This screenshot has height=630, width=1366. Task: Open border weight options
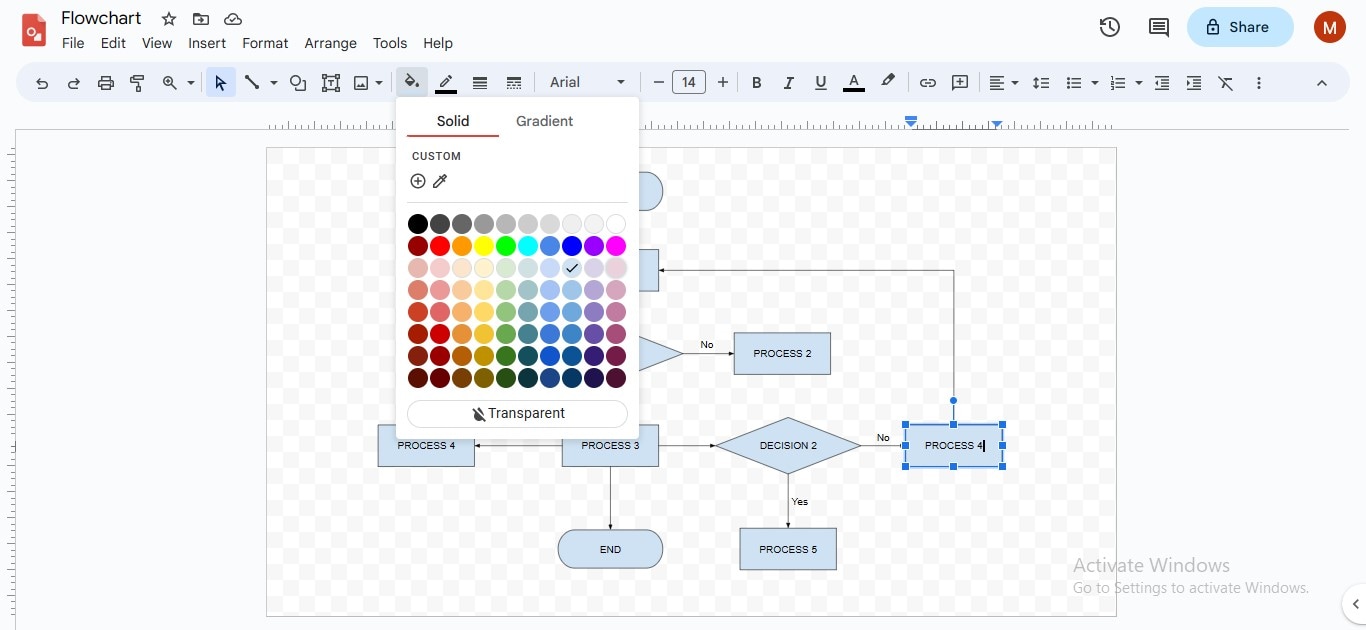pyautogui.click(x=480, y=83)
